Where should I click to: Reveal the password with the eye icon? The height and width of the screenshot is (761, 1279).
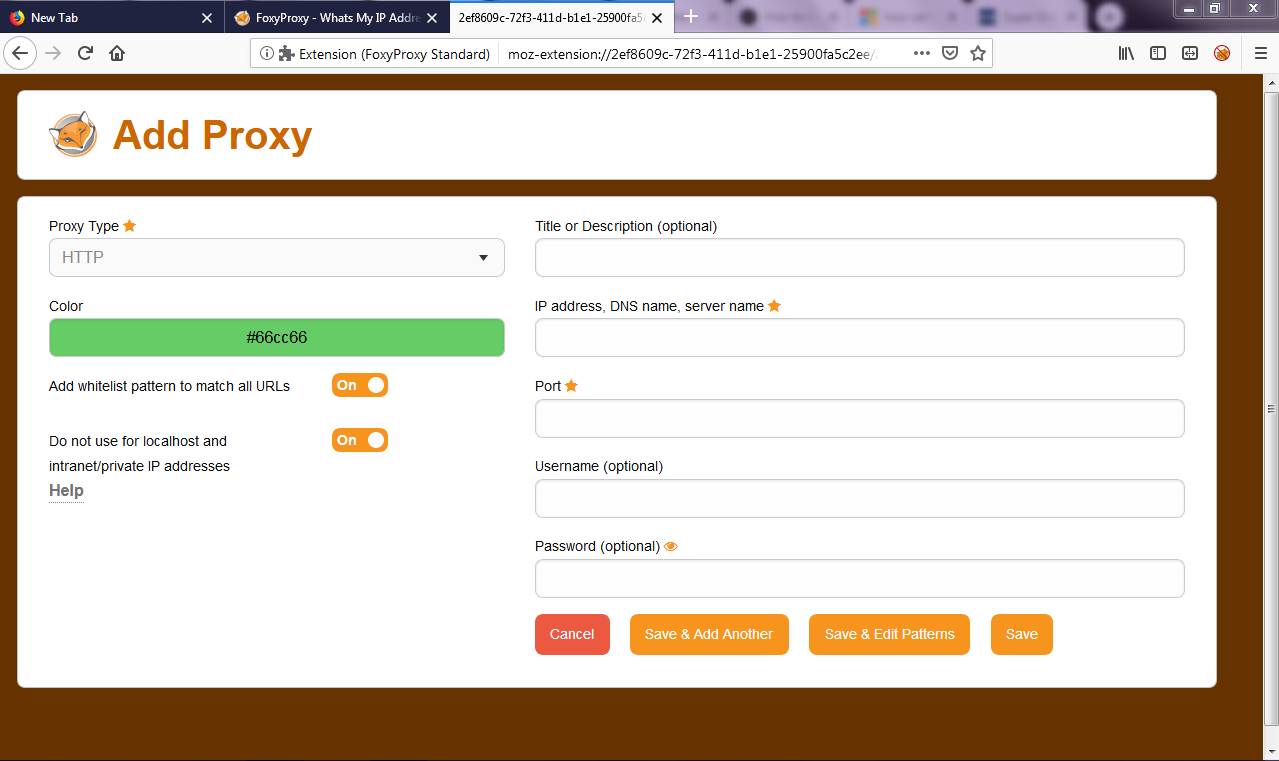670,546
